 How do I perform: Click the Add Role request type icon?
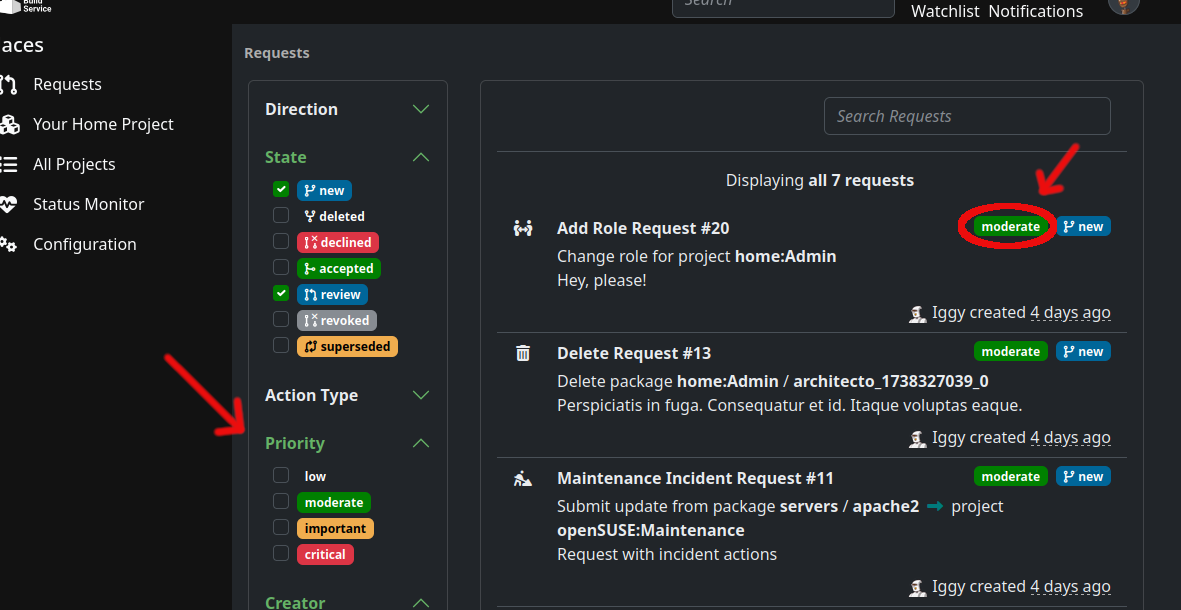pos(523,227)
